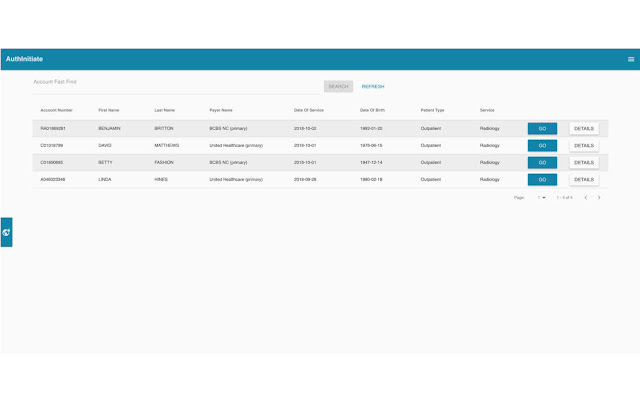Image resolution: width=640 pixels, height=400 pixels.
Task: Click GO for LINDA HINES
Action: [542, 180]
